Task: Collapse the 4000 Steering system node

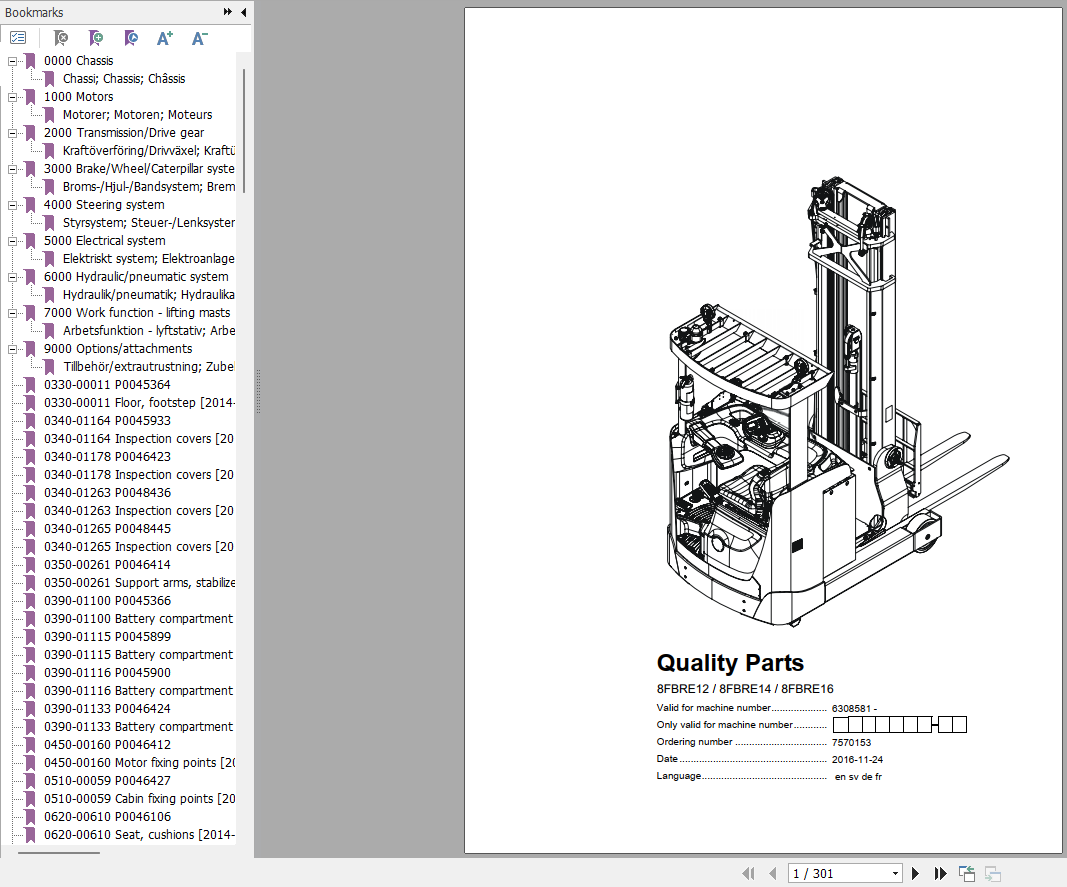Action: (x=12, y=205)
